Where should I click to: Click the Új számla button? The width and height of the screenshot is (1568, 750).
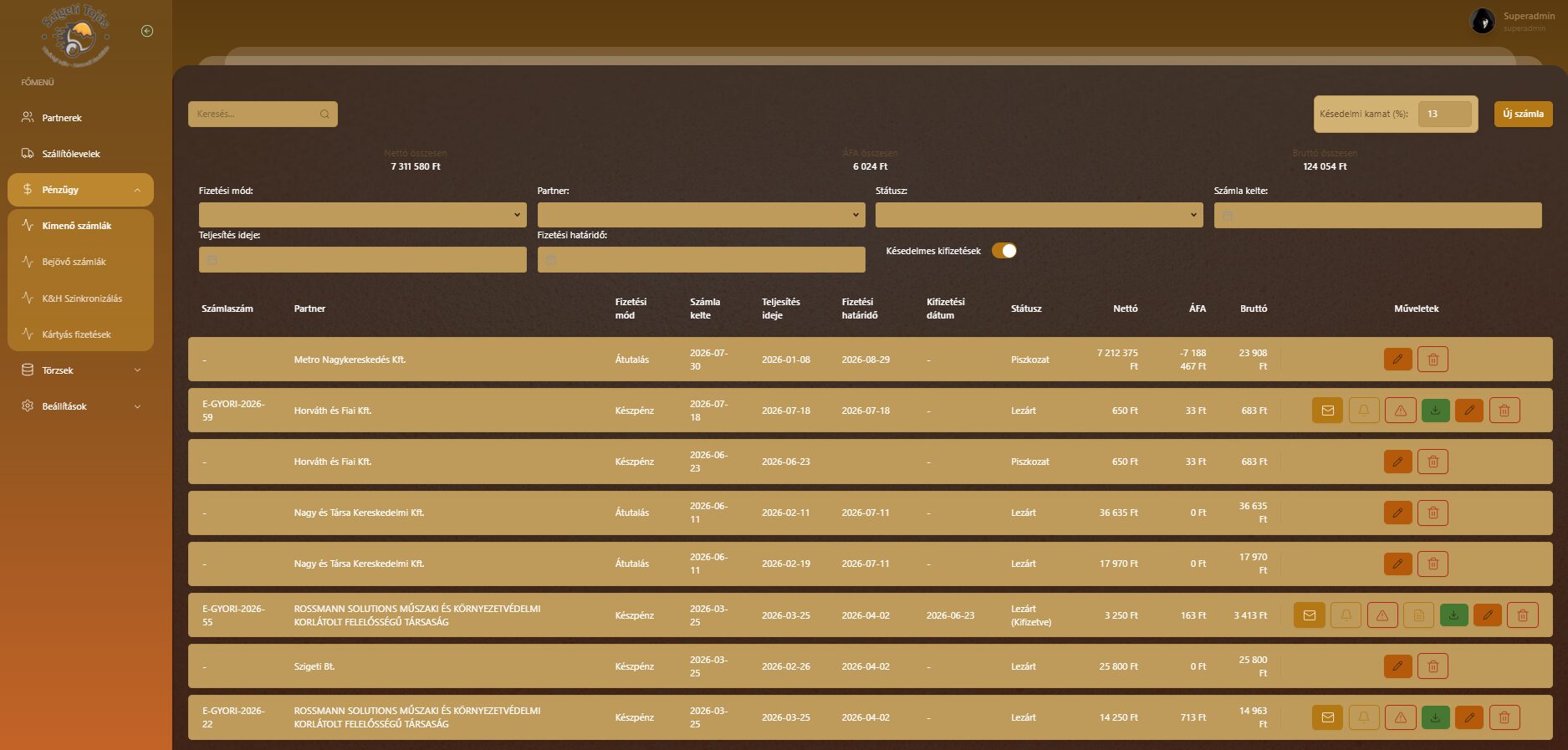pos(1523,115)
